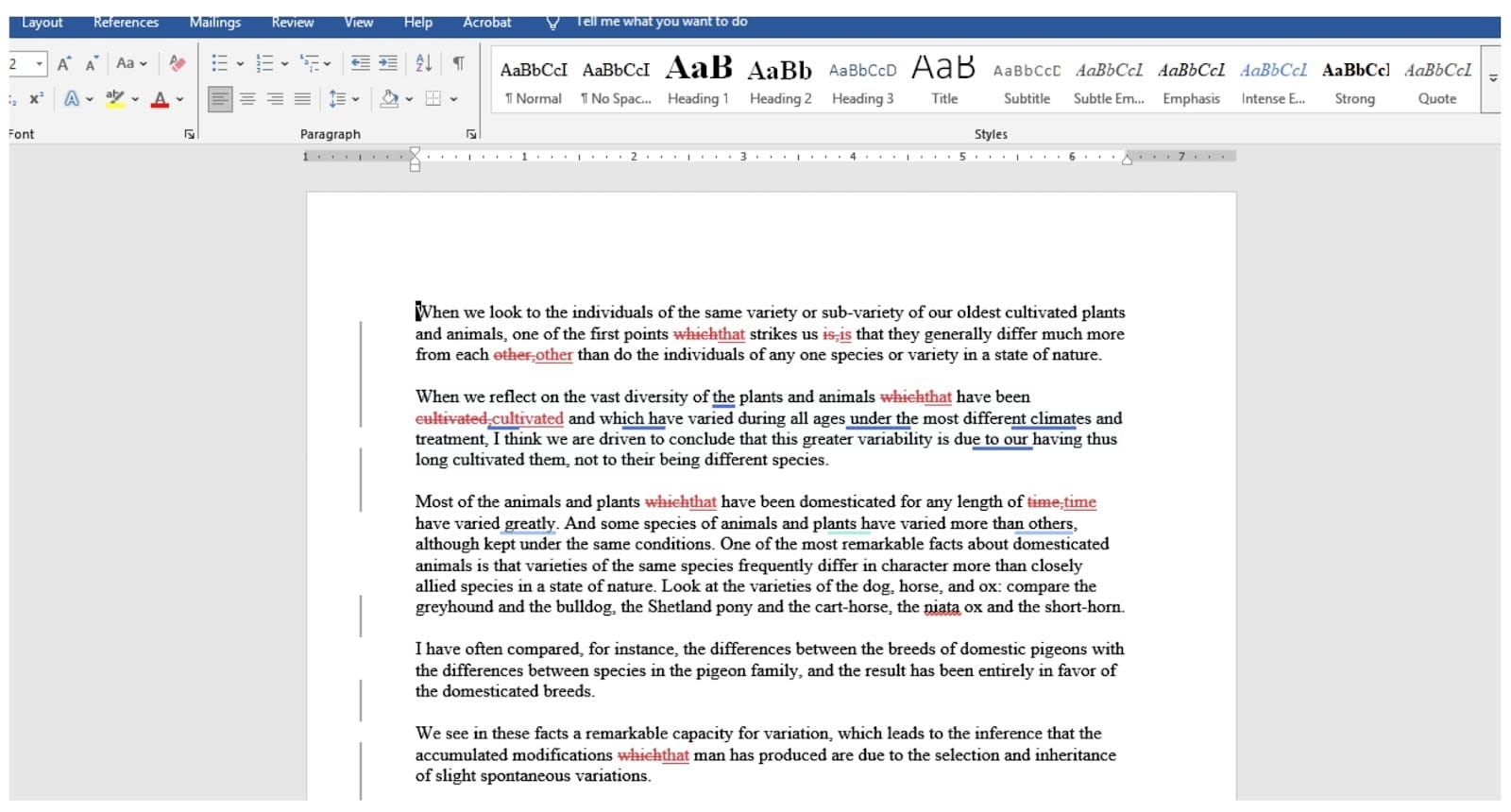The height and width of the screenshot is (812, 1511).
Task: Click the red Font Color button
Action: click(160, 98)
